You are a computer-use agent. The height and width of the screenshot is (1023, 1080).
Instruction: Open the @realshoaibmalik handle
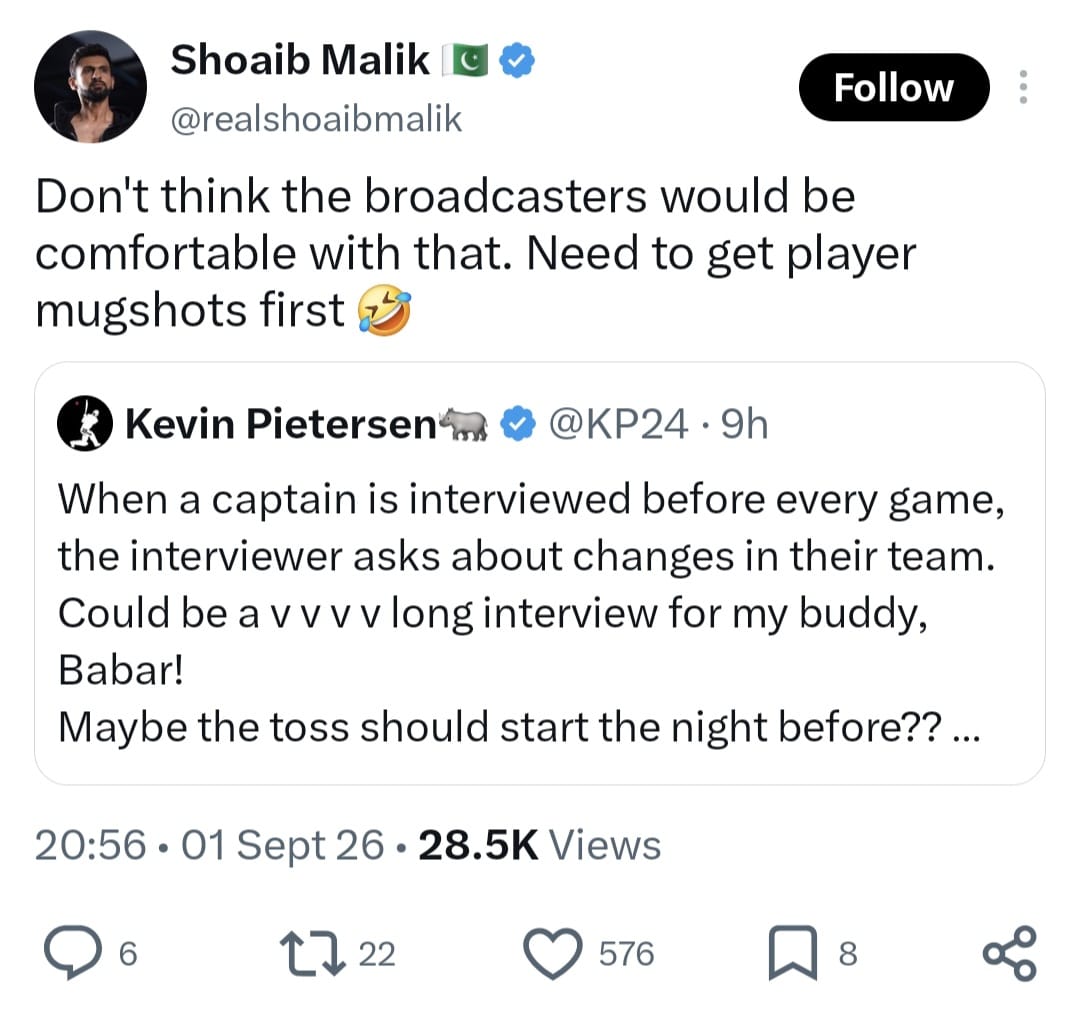[x=316, y=119]
